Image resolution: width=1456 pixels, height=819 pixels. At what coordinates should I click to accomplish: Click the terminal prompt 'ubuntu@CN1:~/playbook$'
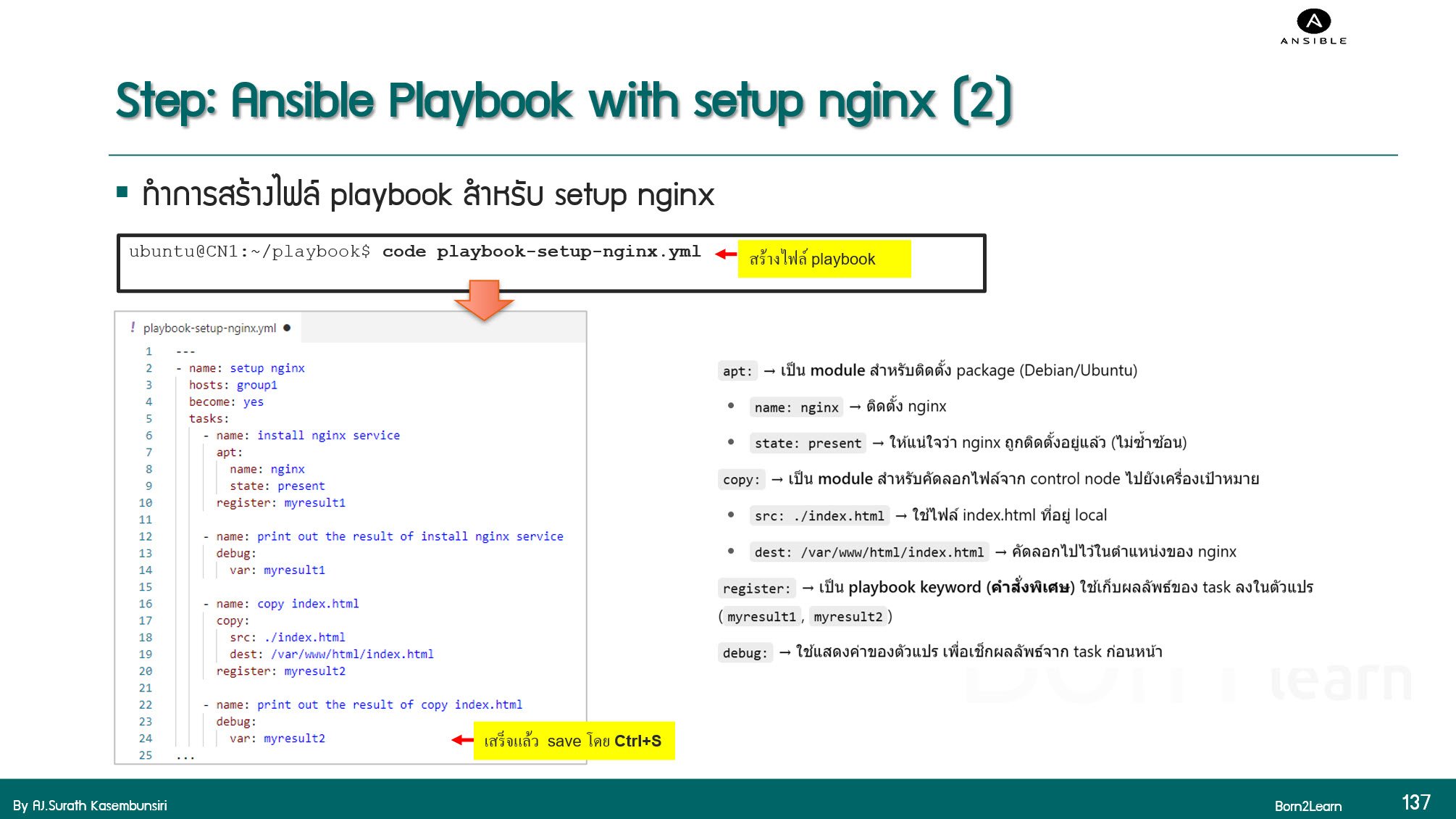[249, 251]
